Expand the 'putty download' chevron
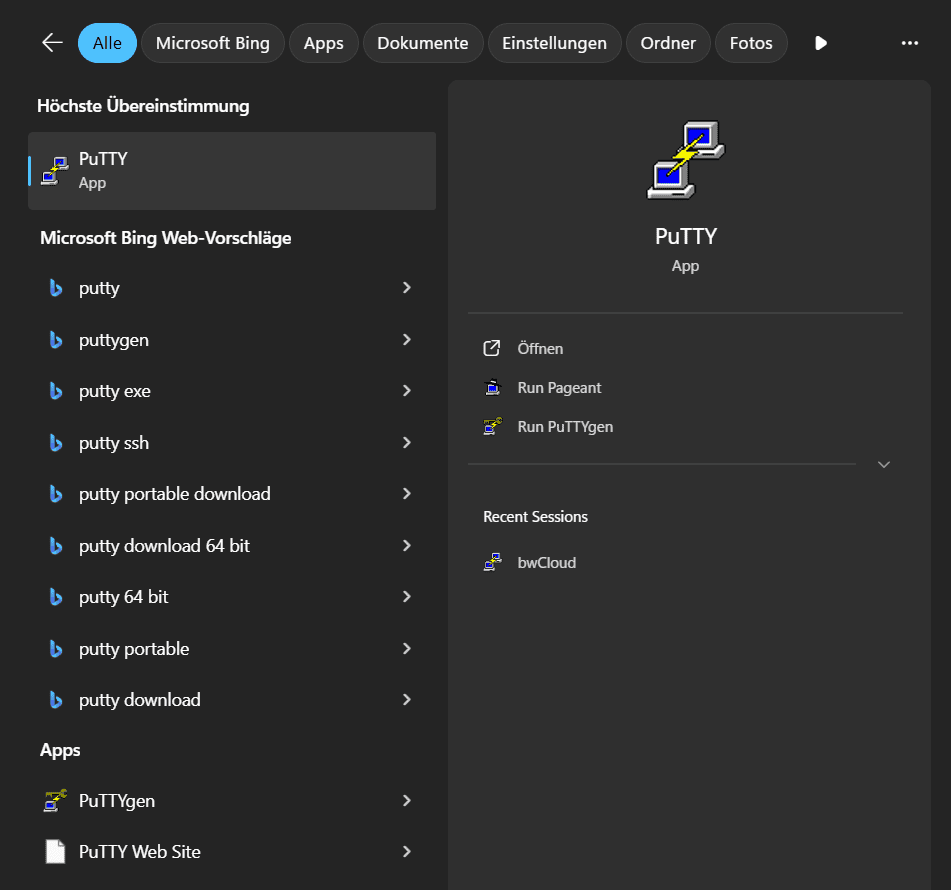 point(407,700)
